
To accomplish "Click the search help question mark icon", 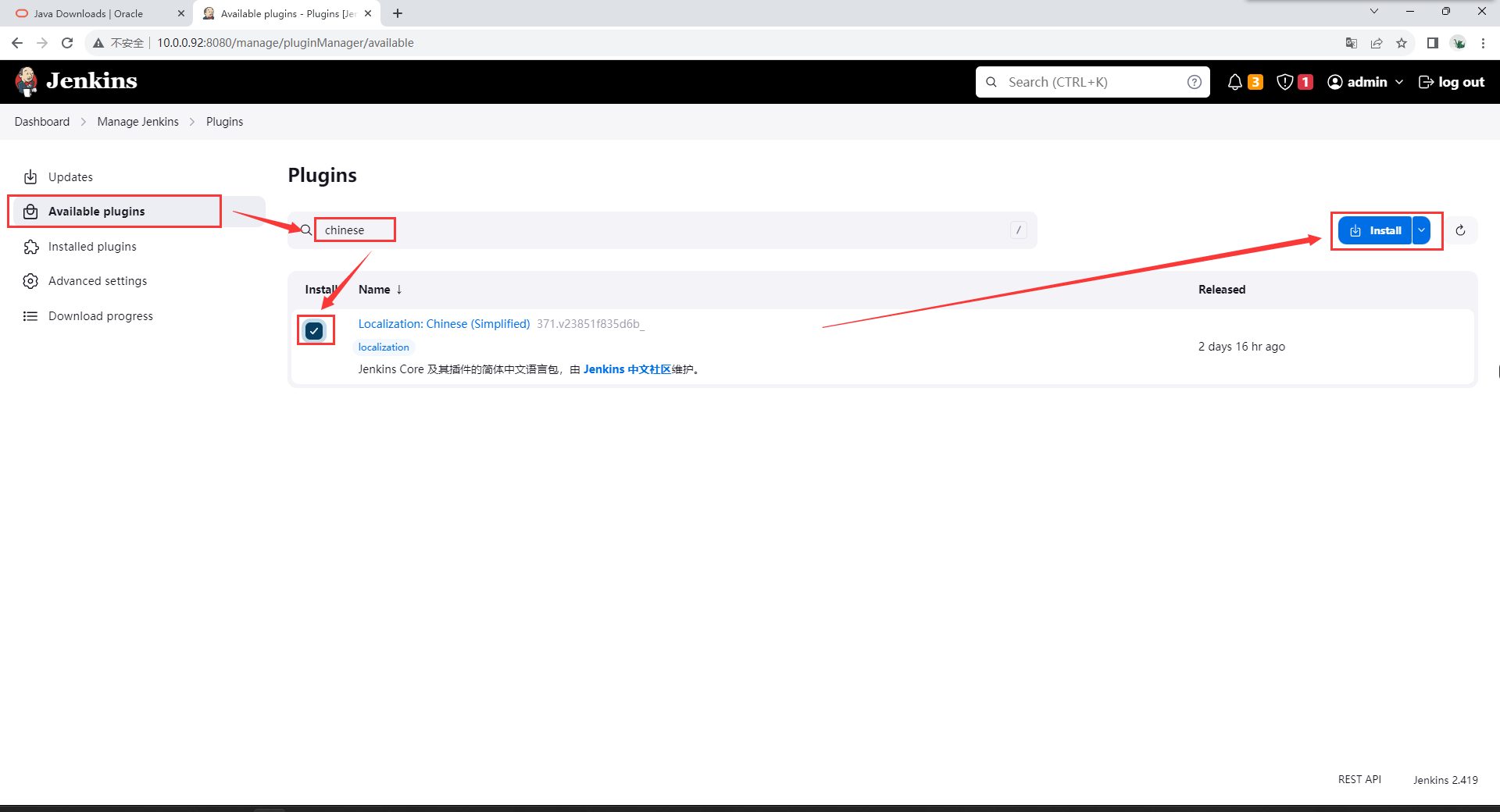I will (x=1194, y=82).
